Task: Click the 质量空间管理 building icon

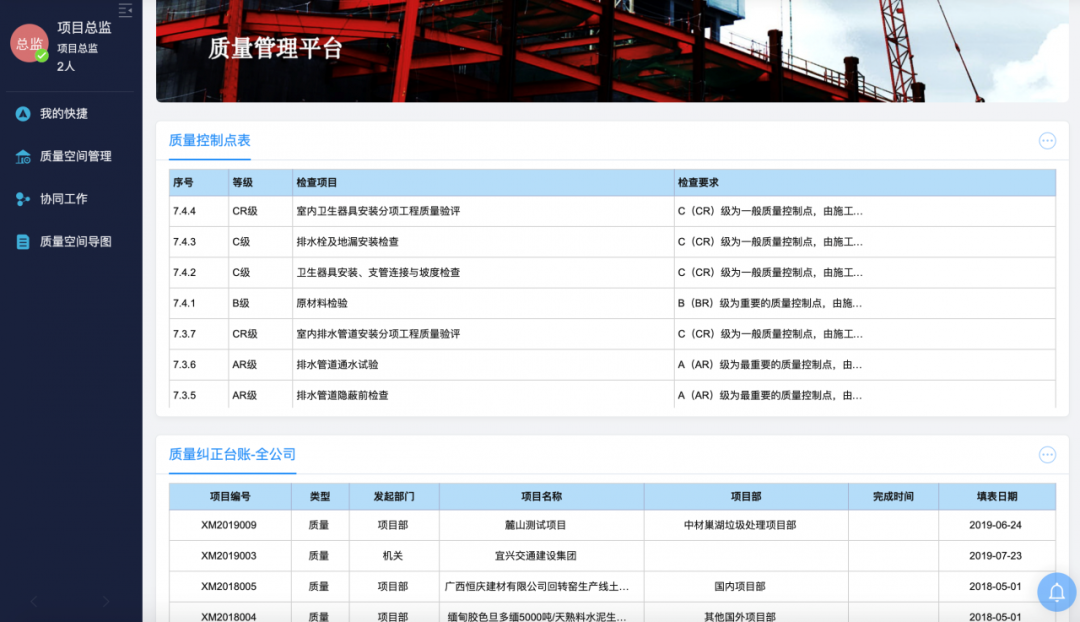Action: 23,156
